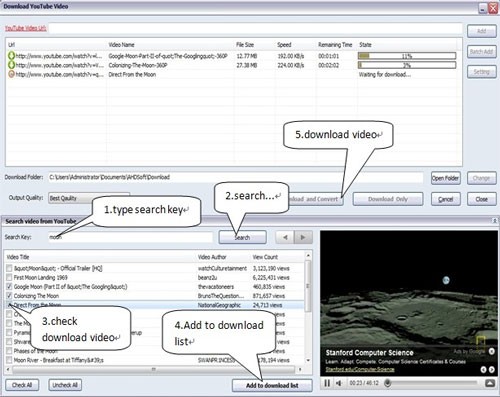Image resolution: width=500 pixels, height=397 pixels.
Task: Click the Check All button
Action: pyautogui.click(x=22, y=385)
